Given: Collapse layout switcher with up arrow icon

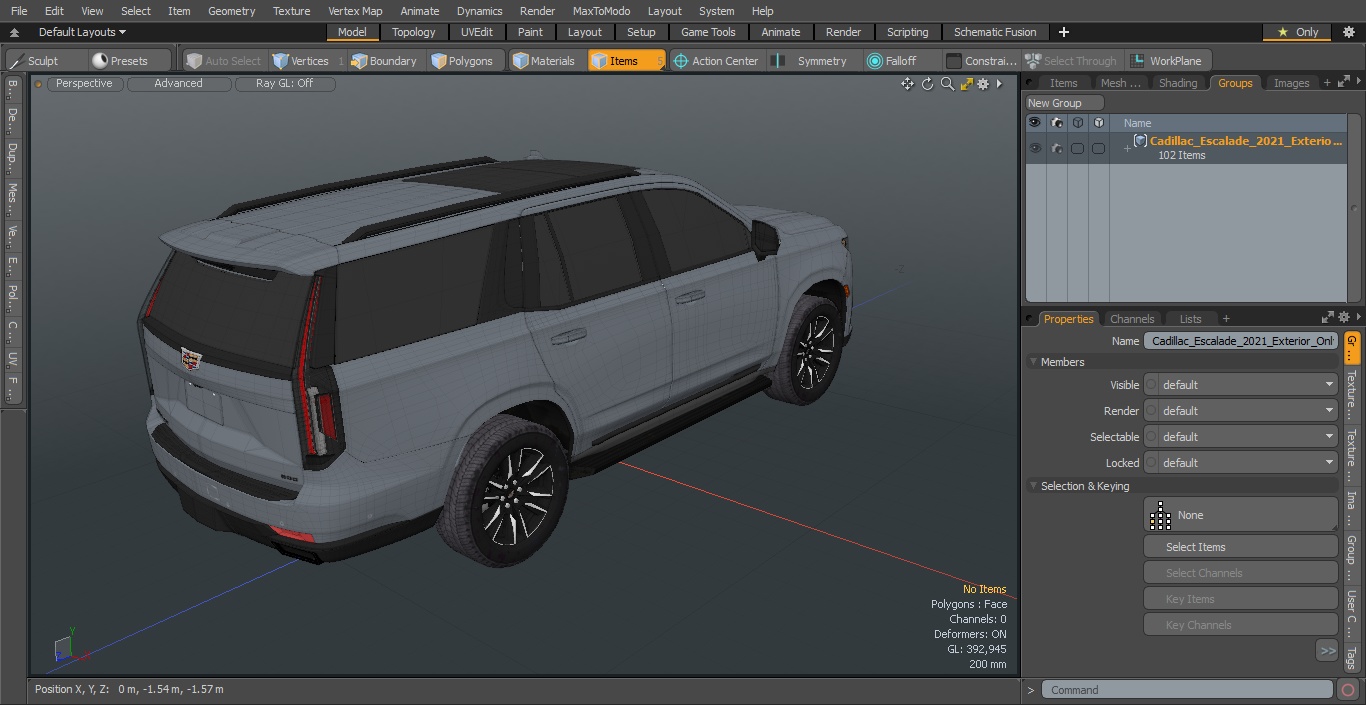Looking at the screenshot, I should (x=14, y=32).
